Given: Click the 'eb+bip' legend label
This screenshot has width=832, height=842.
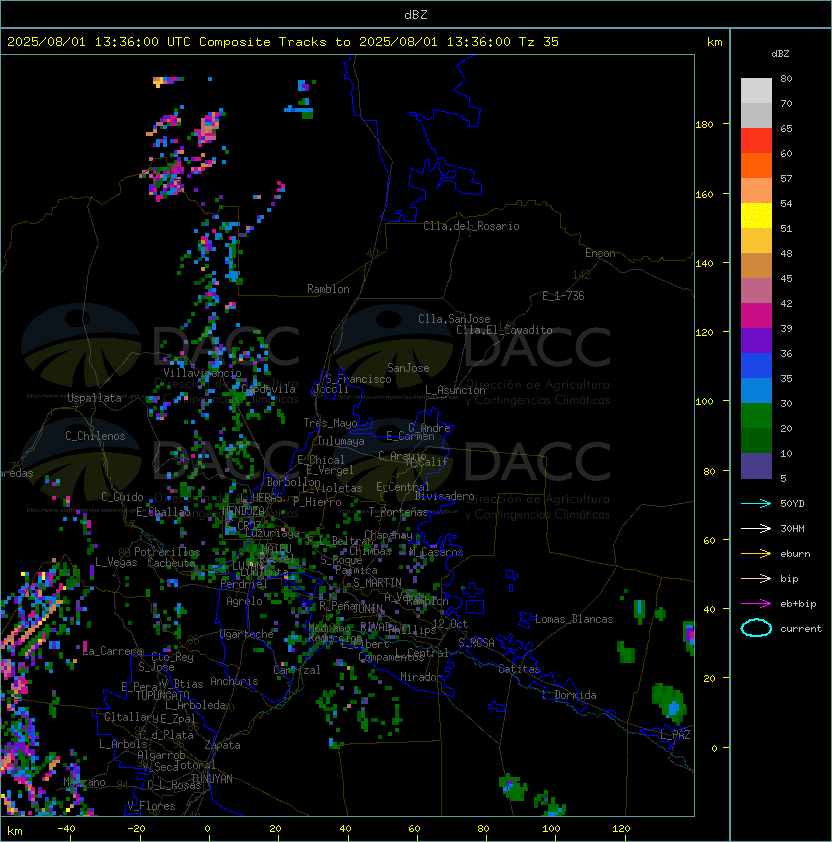Looking at the screenshot, I should click(x=798, y=604).
